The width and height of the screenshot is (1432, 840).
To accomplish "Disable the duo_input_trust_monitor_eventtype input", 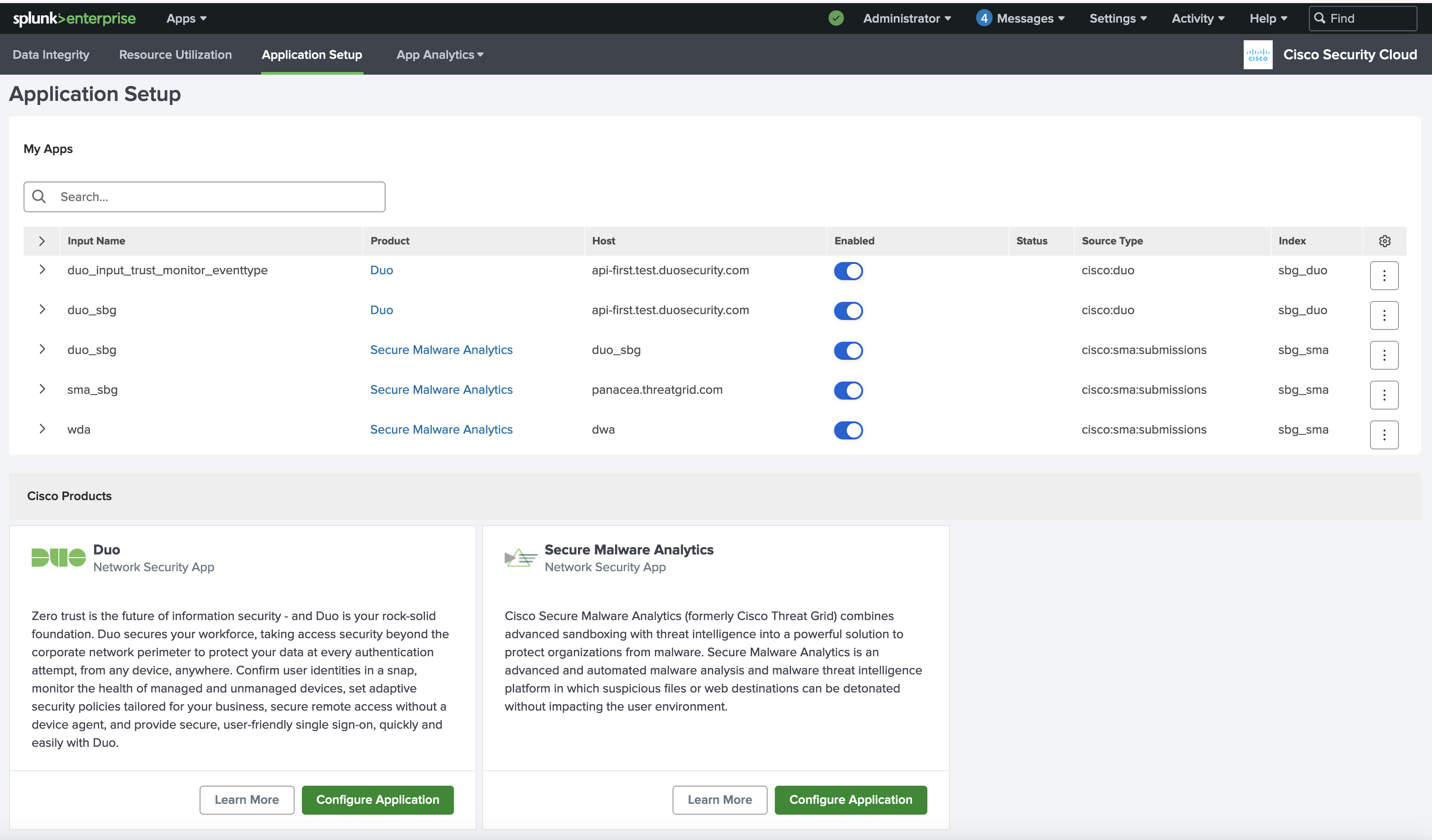I will 848,271.
